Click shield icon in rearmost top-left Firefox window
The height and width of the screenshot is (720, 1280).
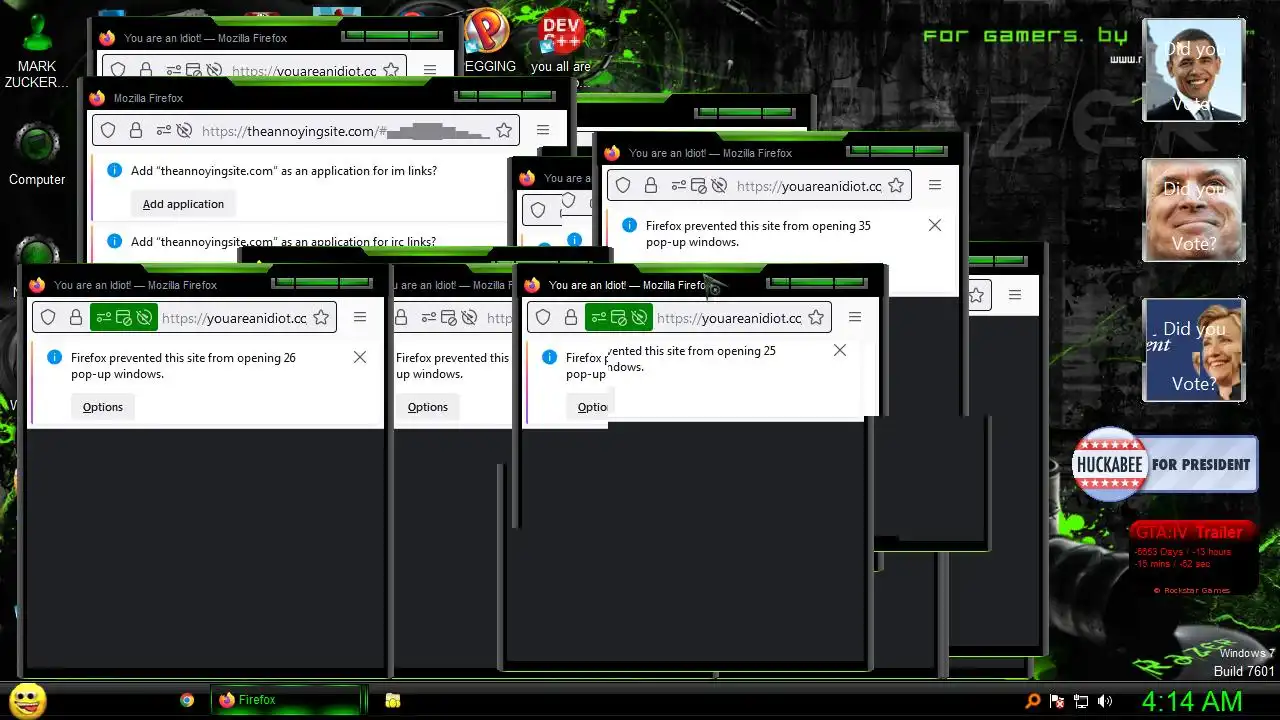[118, 71]
